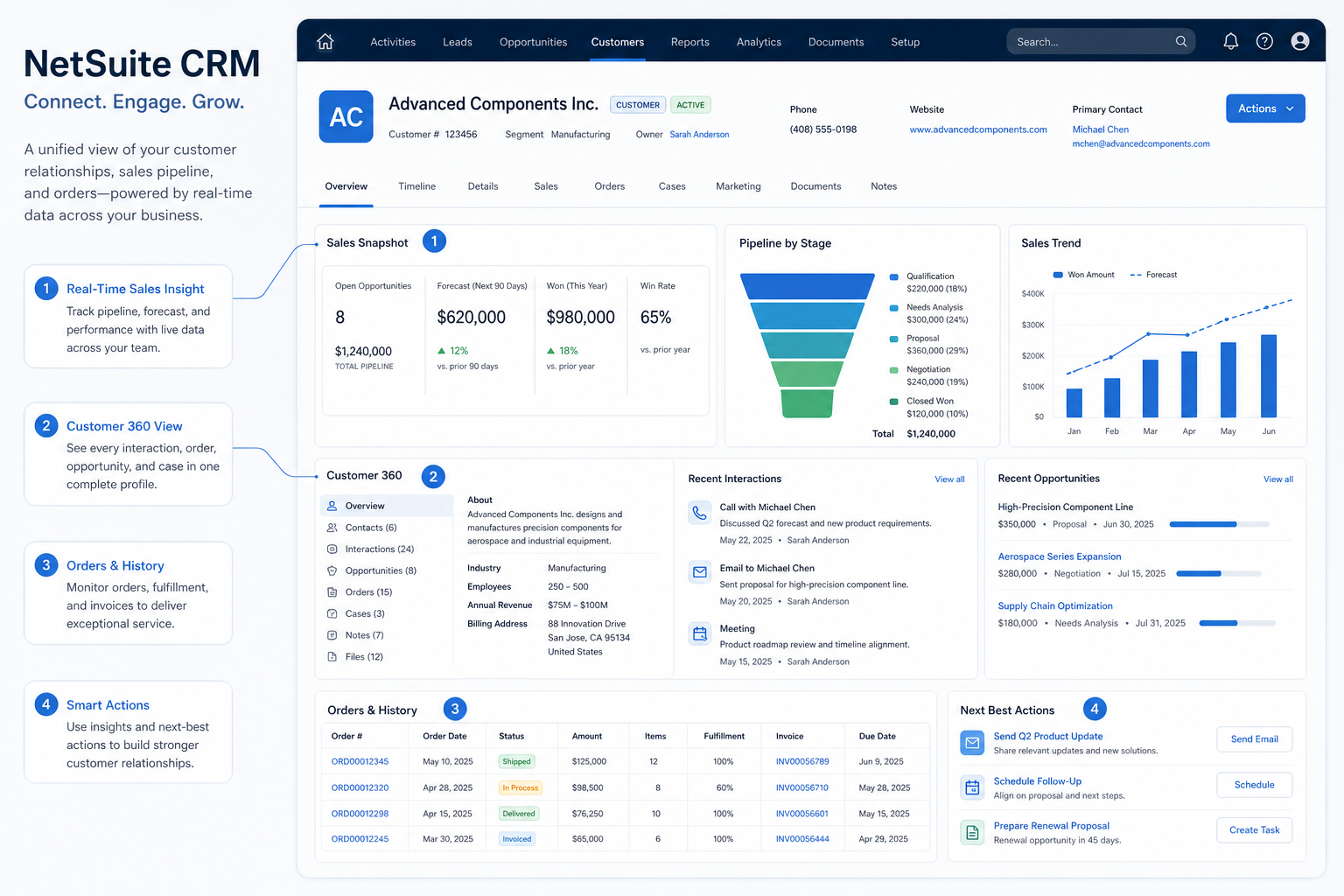Open Setup in the top navigation
Screen dimensions: 1344x896
click(x=906, y=42)
